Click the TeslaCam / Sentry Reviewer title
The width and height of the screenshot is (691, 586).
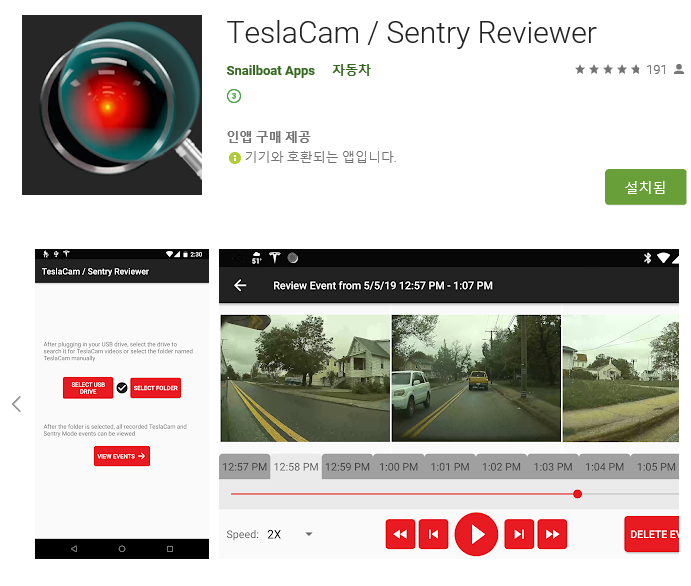click(x=412, y=33)
